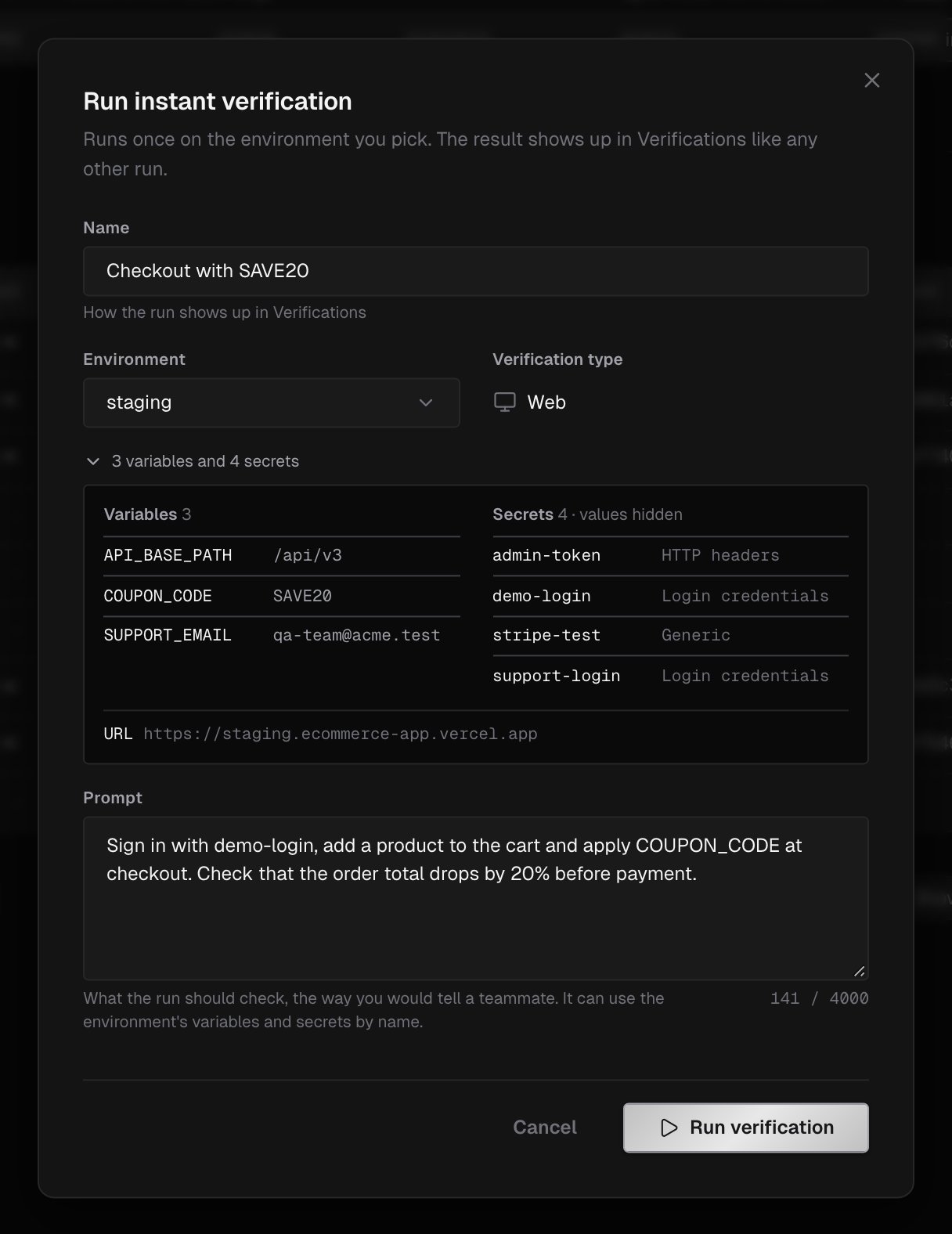Click the Web verification type label
952x1234 pixels.
point(546,402)
